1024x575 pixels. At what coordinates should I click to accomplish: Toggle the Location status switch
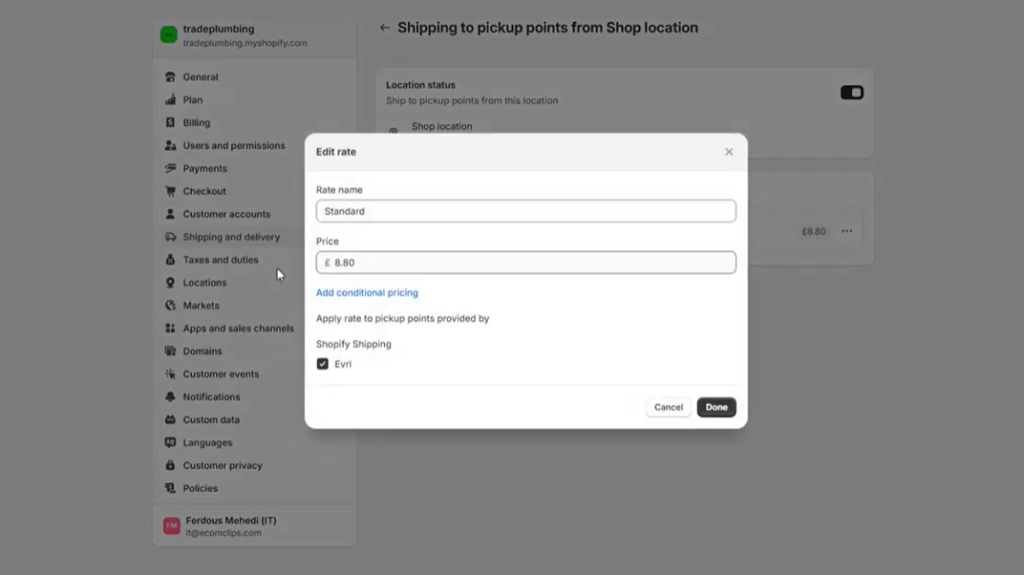tap(852, 93)
